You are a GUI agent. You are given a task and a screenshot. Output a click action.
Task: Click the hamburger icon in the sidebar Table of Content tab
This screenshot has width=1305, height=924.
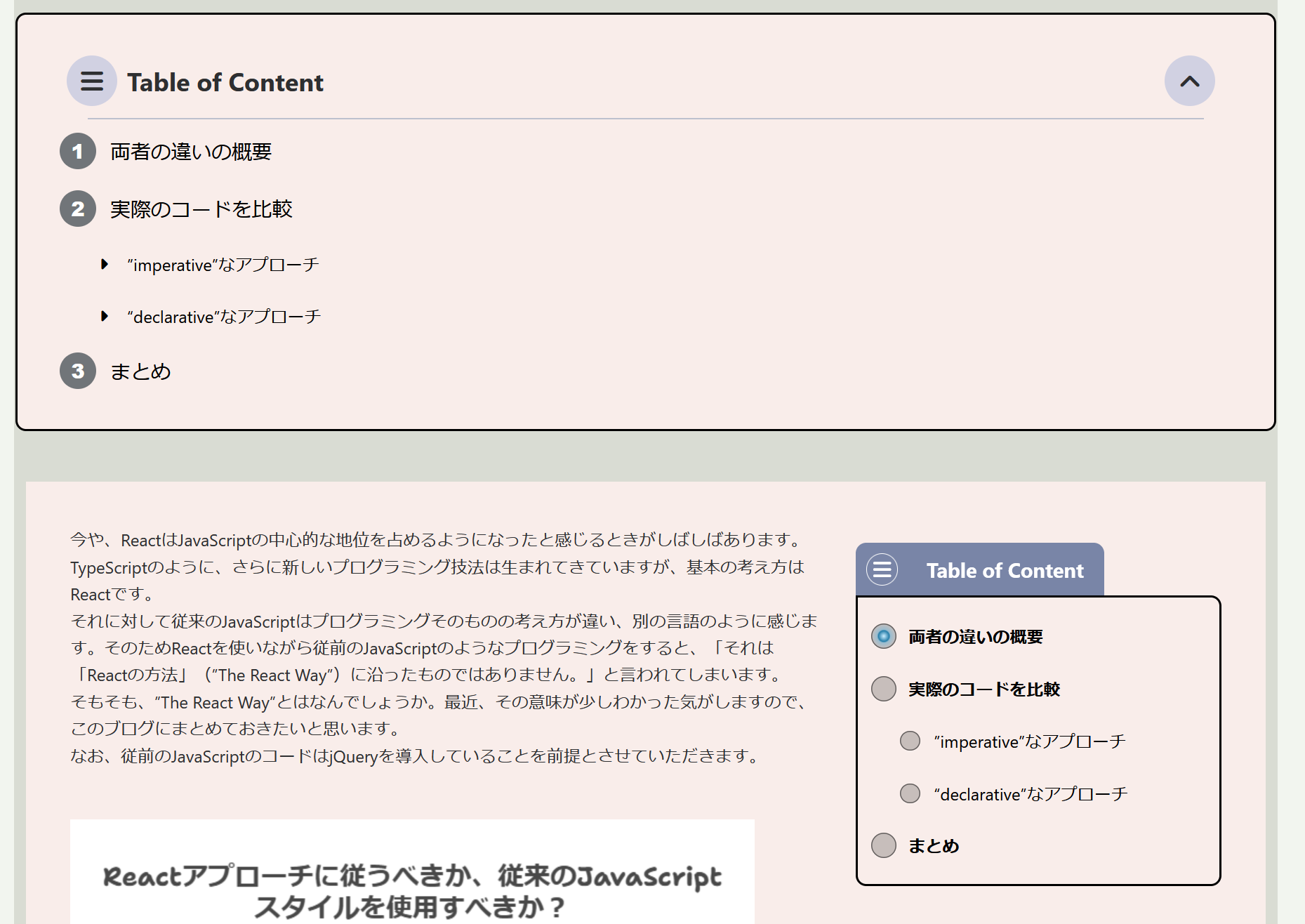[x=882, y=569]
